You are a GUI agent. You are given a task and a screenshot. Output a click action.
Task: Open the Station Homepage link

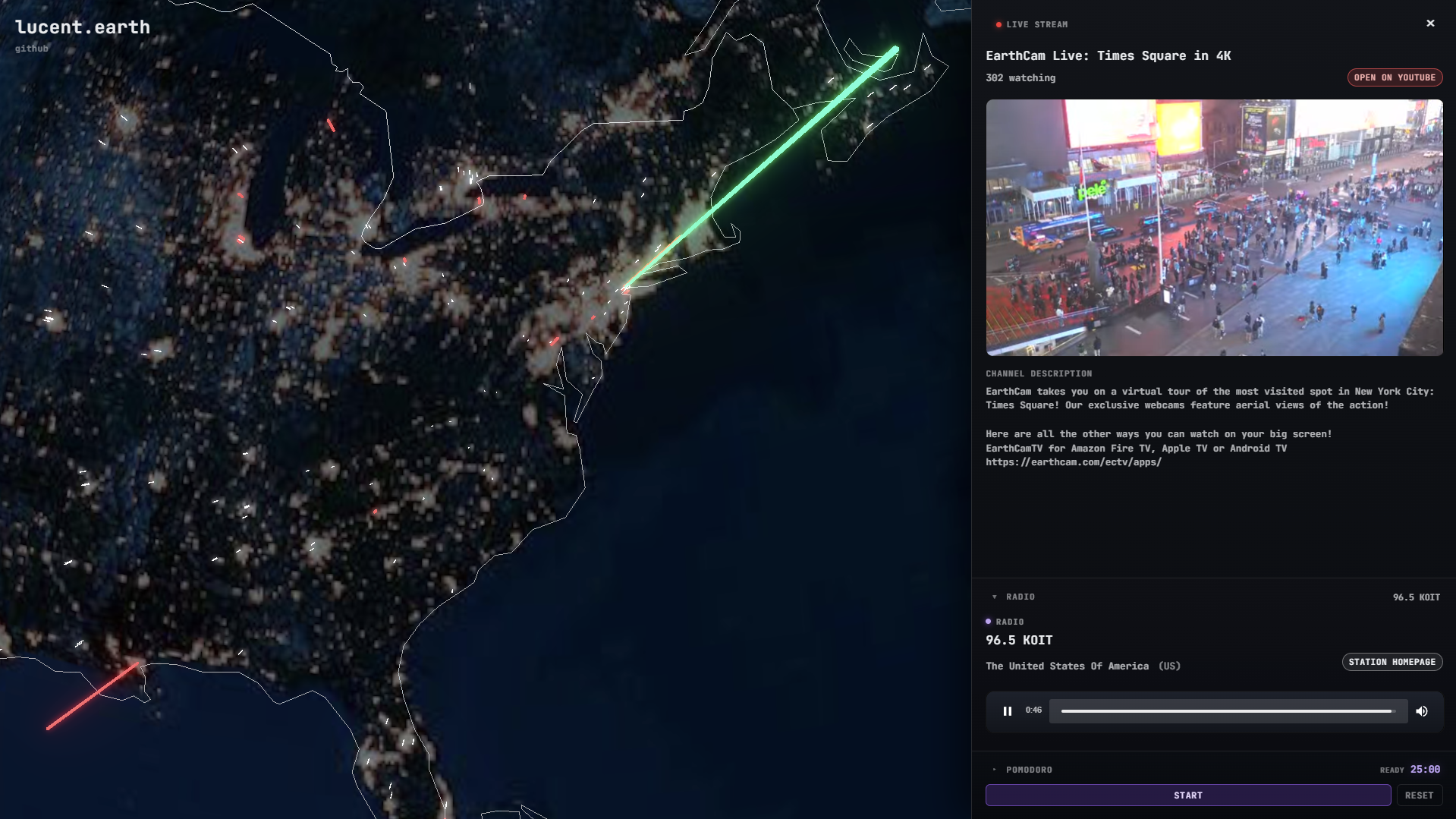(x=1392, y=662)
